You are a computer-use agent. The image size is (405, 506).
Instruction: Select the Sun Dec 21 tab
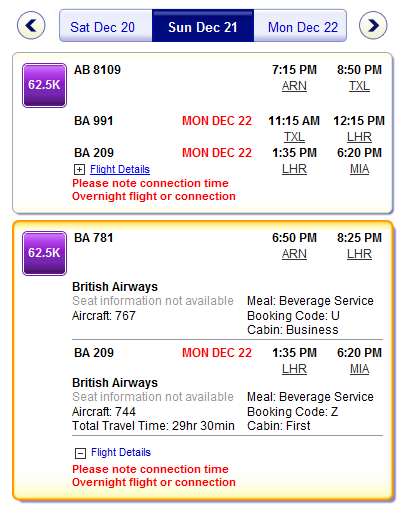(x=203, y=26)
